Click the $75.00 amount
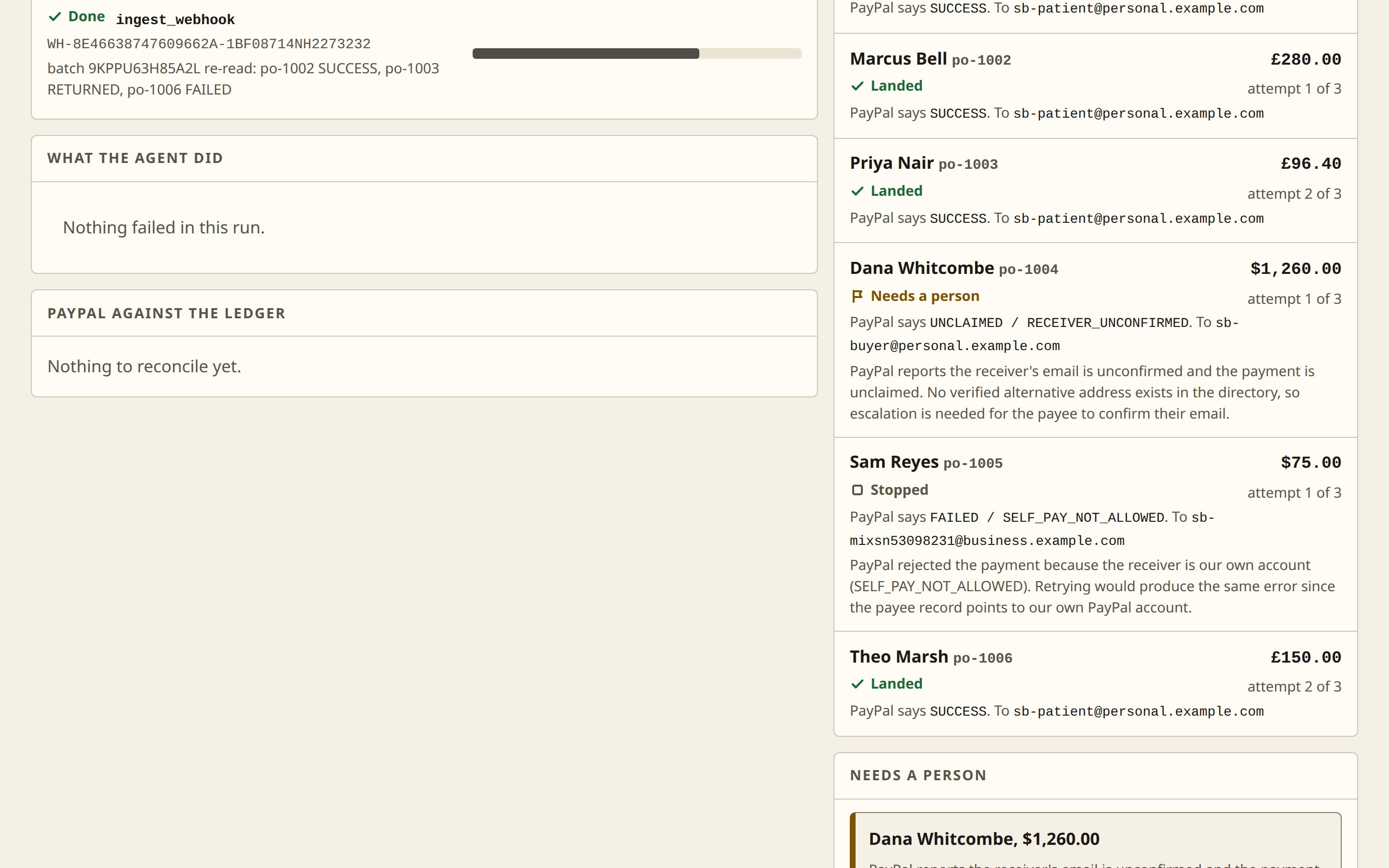This screenshot has width=1389, height=868. pos(1311,463)
